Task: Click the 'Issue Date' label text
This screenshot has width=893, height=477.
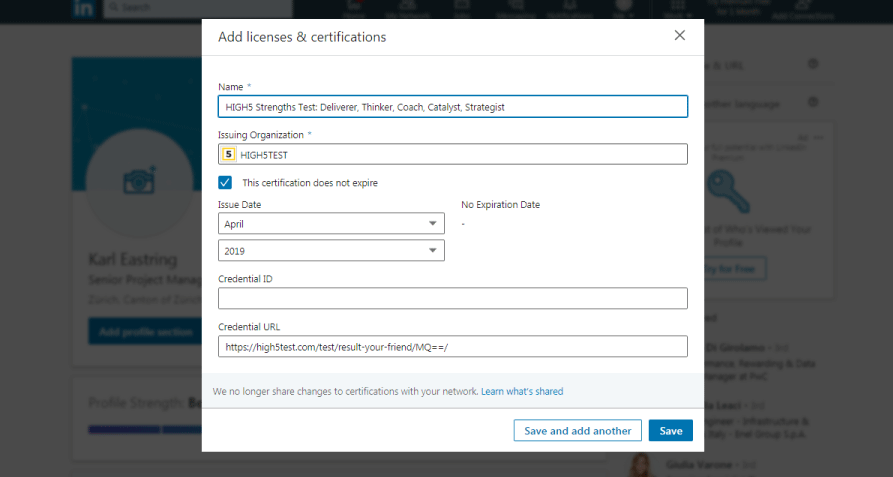Action: click(x=239, y=204)
